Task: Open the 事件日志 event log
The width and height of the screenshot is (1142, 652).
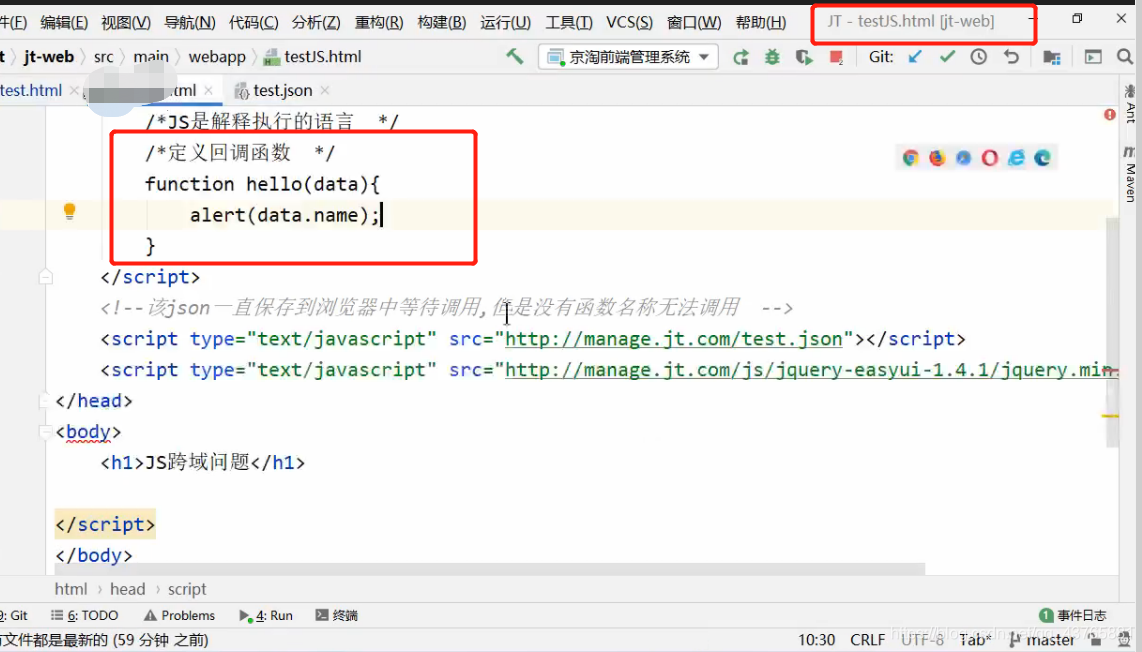Action: point(1073,616)
